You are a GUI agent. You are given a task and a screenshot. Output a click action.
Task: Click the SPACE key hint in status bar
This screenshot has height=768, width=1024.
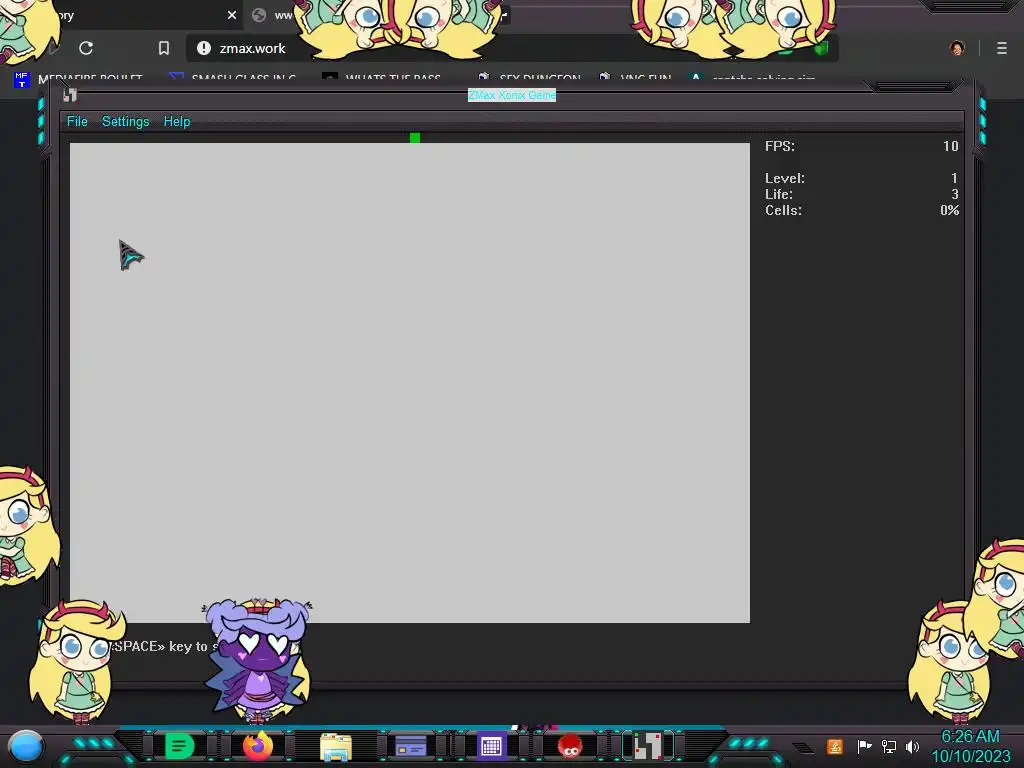coord(163,647)
